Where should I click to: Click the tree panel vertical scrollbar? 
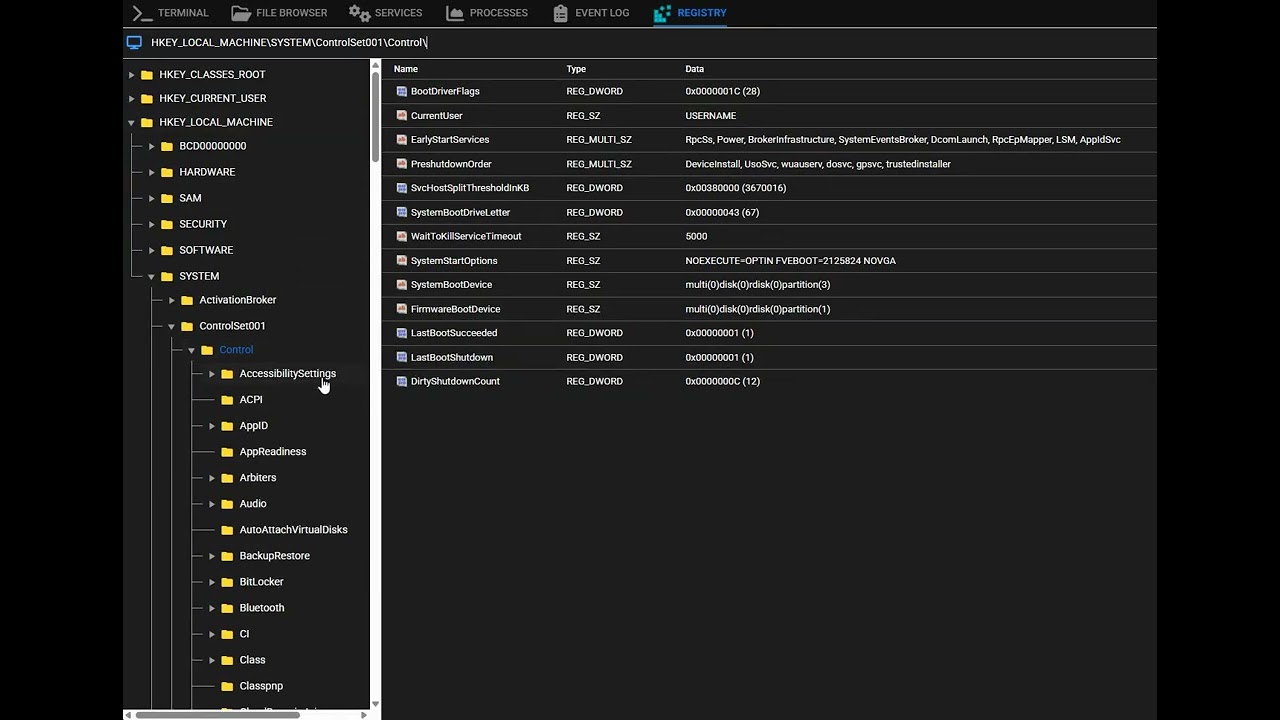click(x=376, y=115)
